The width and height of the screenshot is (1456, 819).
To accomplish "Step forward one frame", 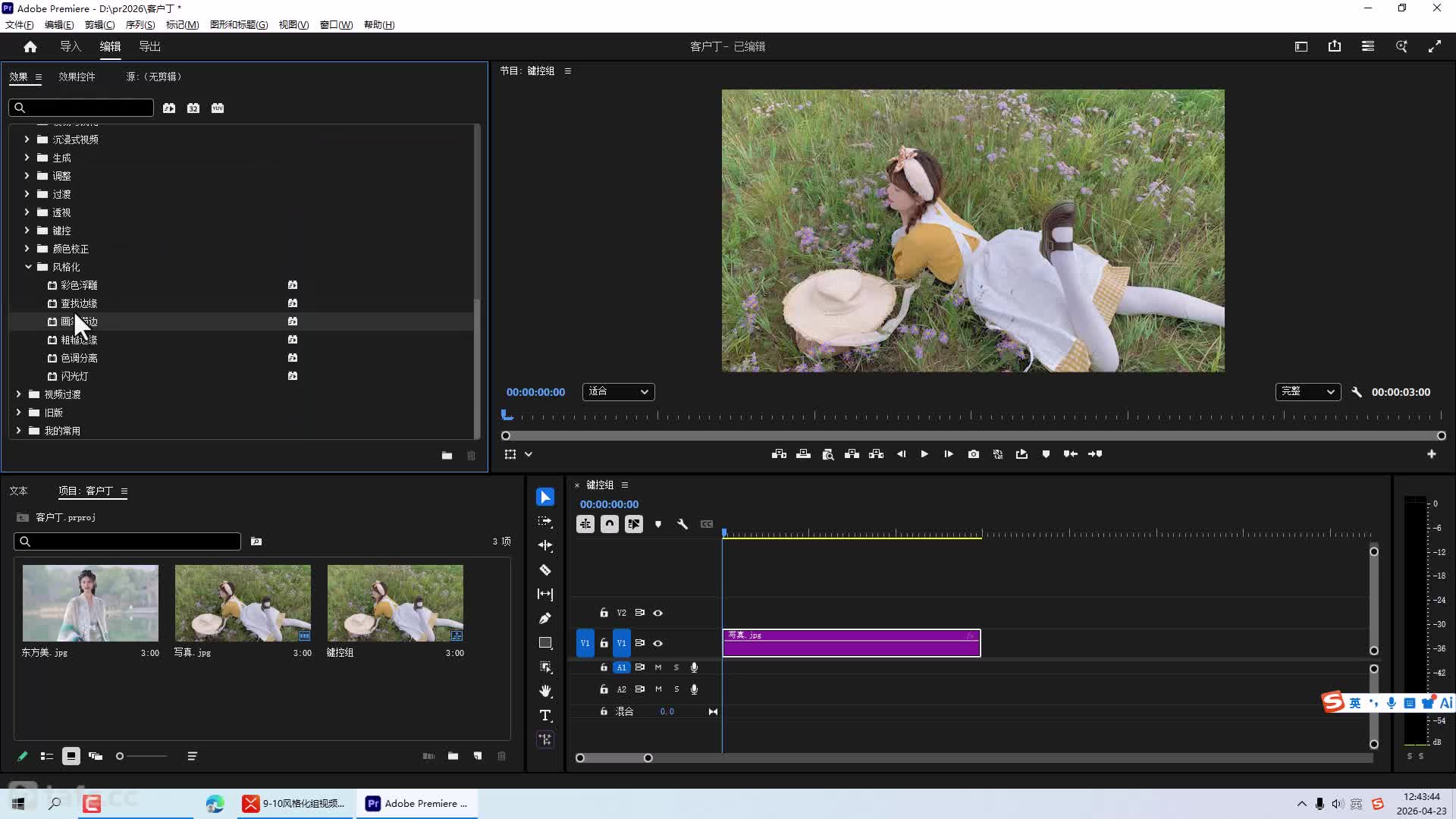I will (x=949, y=454).
